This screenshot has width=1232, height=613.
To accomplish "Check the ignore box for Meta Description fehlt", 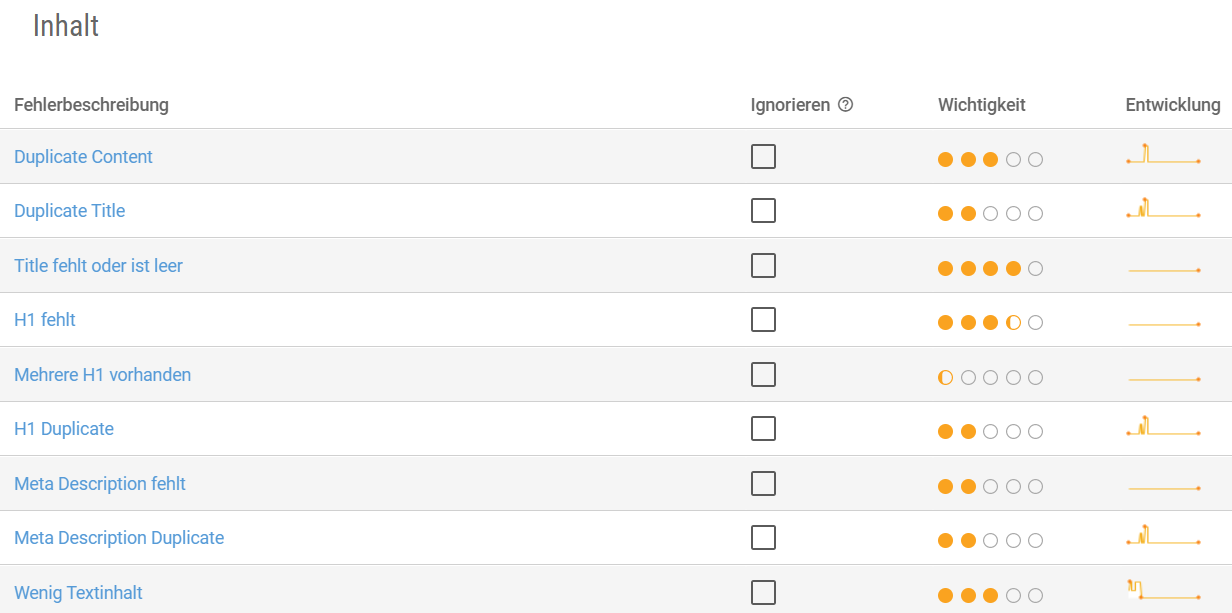I will (x=763, y=484).
